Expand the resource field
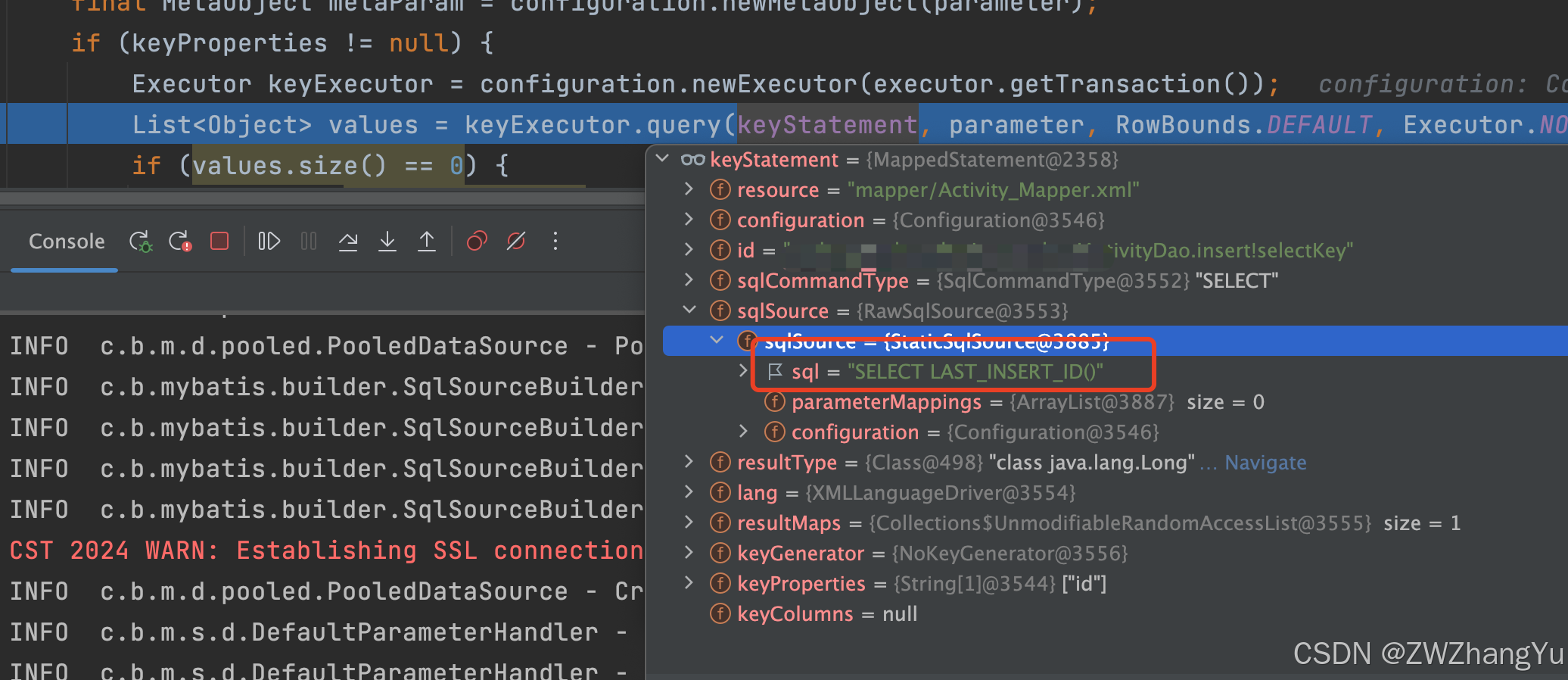 [689, 189]
